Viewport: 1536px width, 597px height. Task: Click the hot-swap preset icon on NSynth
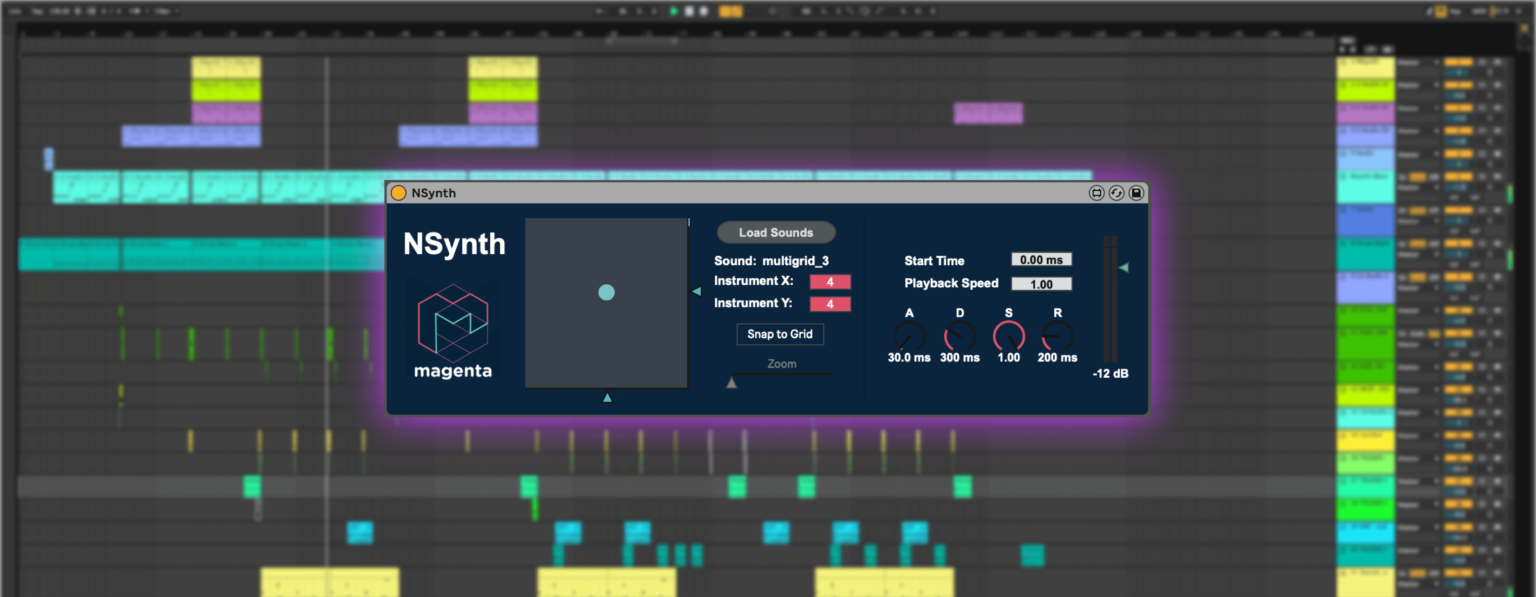tap(1116, 193)
